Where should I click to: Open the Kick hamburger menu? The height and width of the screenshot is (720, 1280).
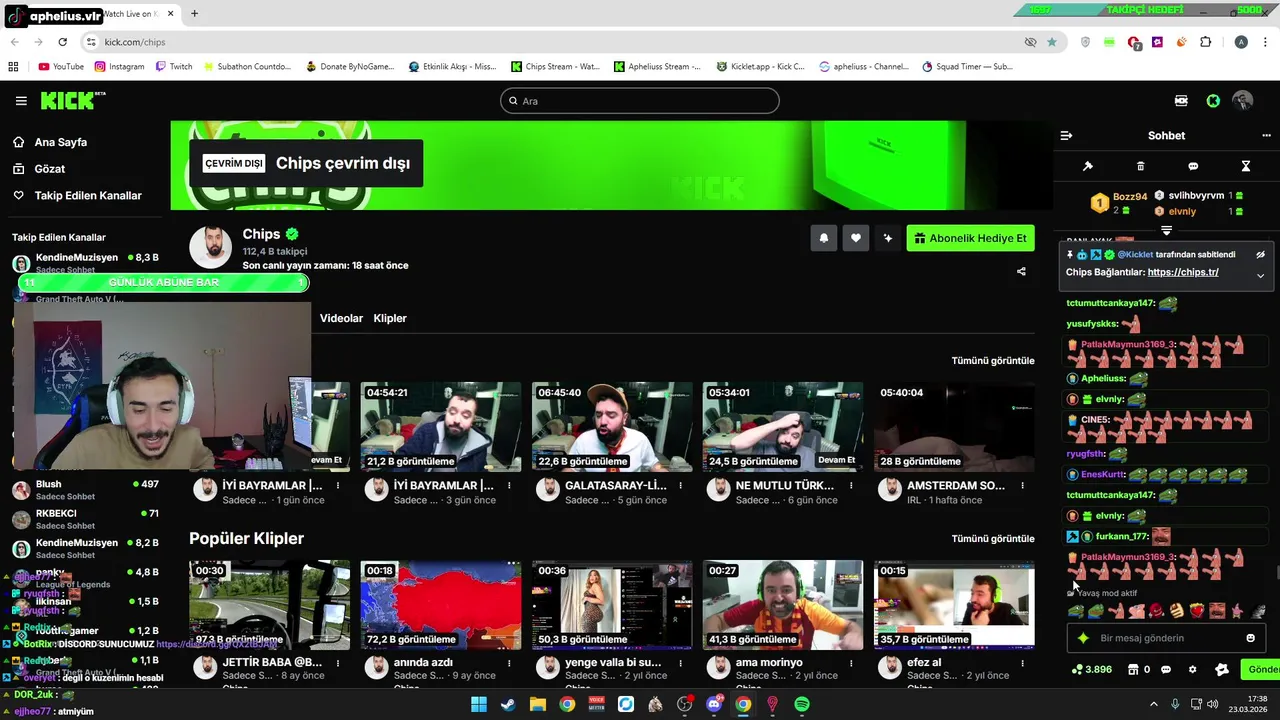click(21, 101)
